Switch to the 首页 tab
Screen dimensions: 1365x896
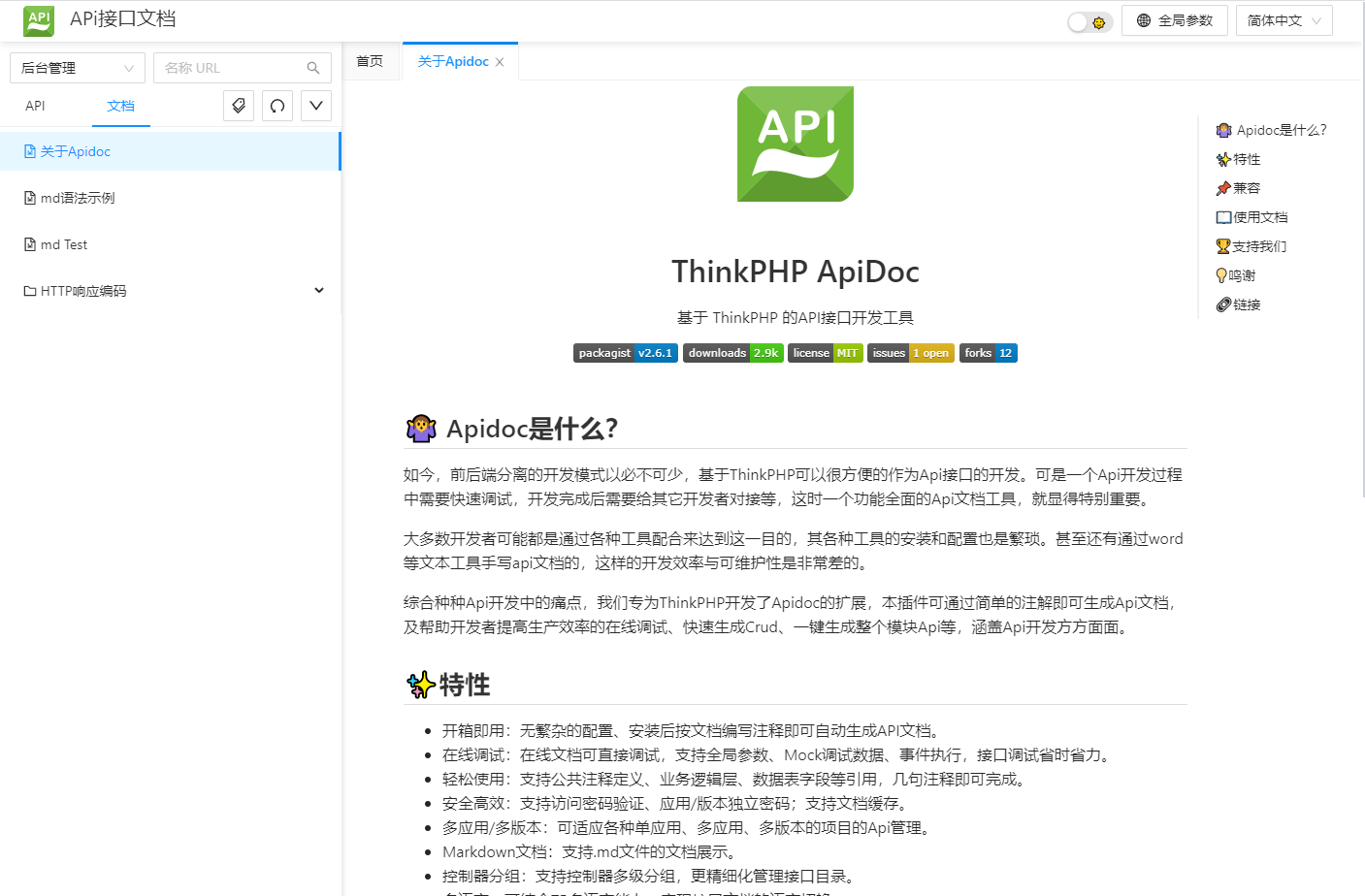pos(370,61)
